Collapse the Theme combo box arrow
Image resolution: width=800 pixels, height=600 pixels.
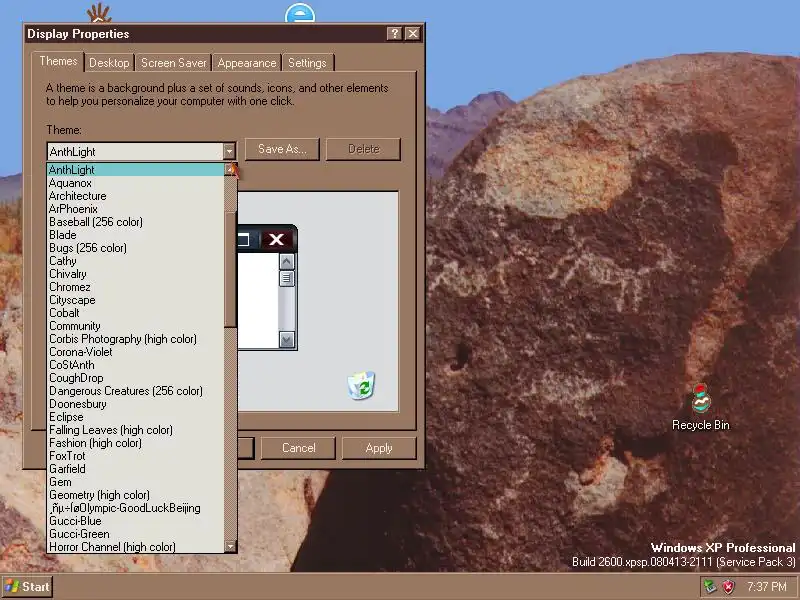[x=229, y=152]
